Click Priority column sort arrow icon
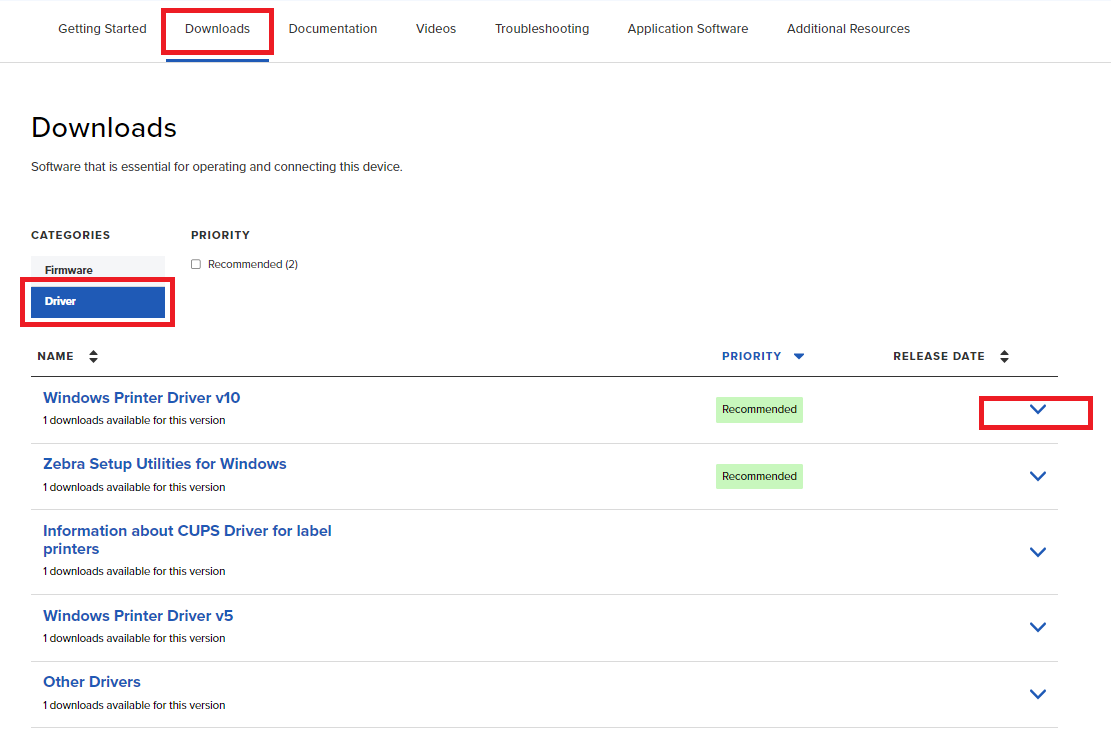1111x732 pixels. click(799, 356)
